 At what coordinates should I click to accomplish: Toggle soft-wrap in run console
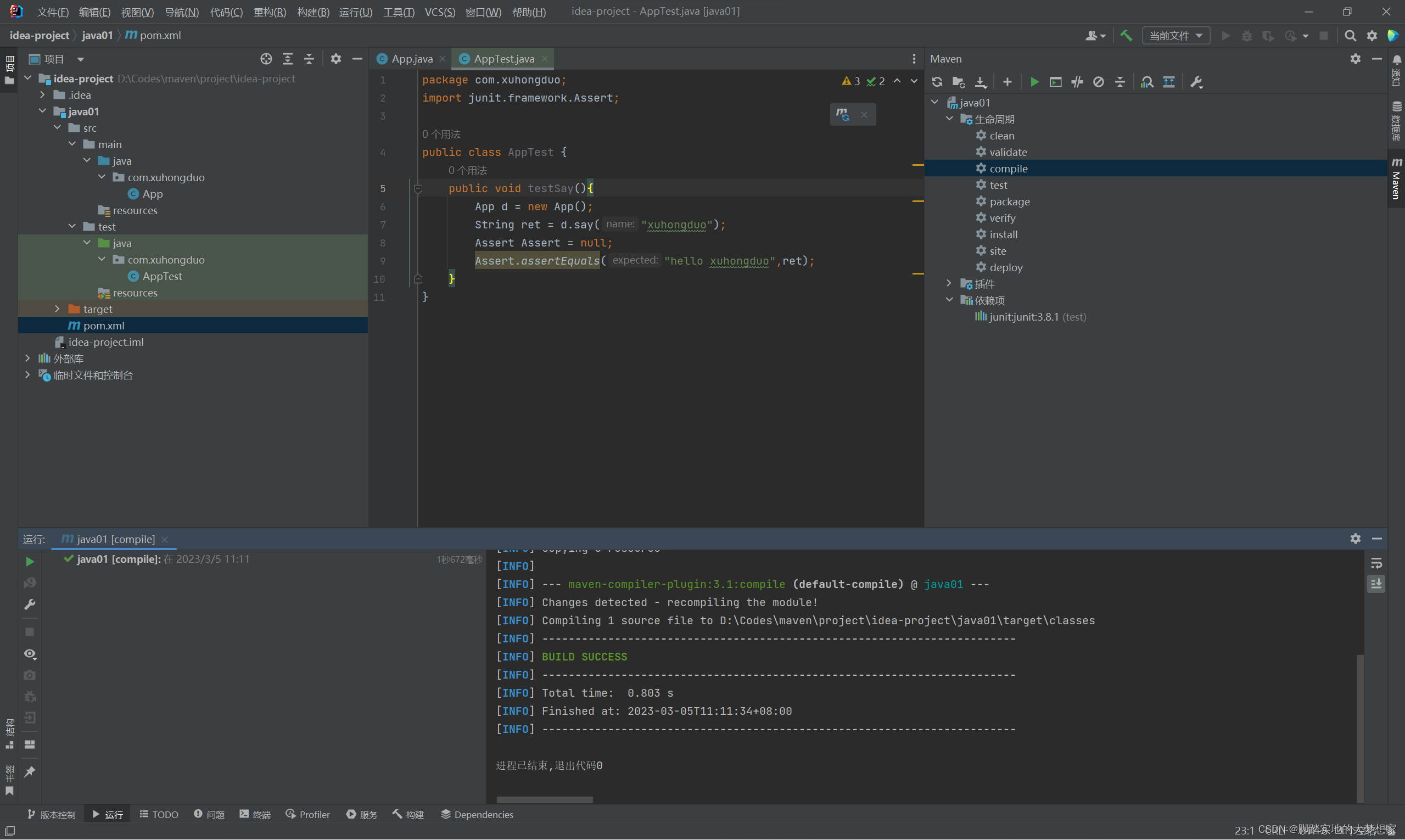click(x=1376, y=563)
